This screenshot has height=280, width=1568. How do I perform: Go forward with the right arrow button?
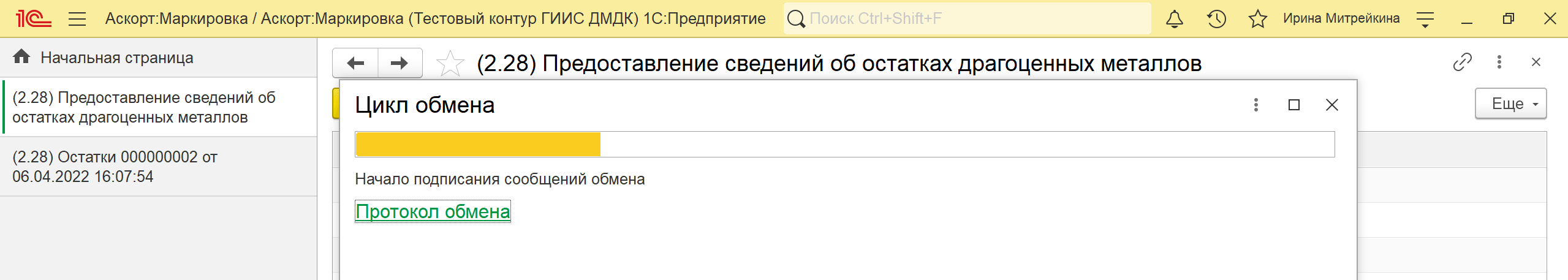tap(400, 63)
